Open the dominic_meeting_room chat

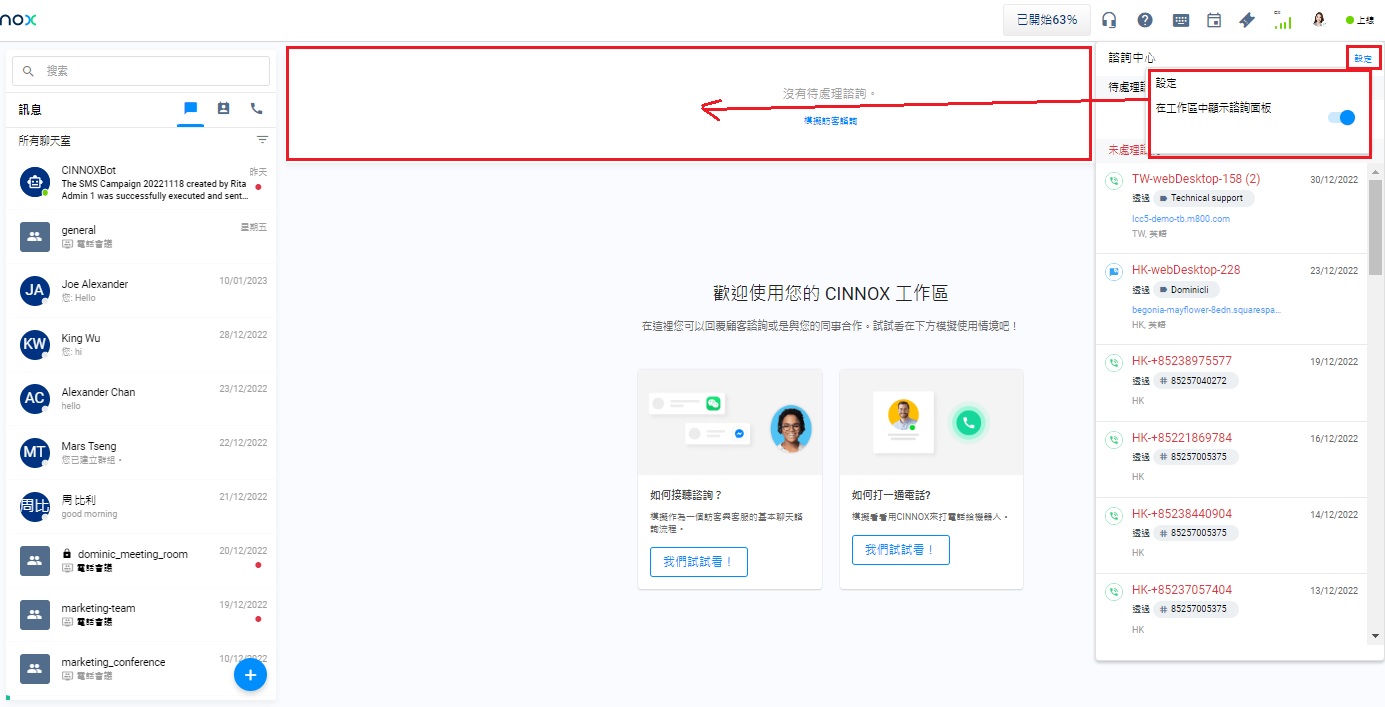click(x=141, y=560)
